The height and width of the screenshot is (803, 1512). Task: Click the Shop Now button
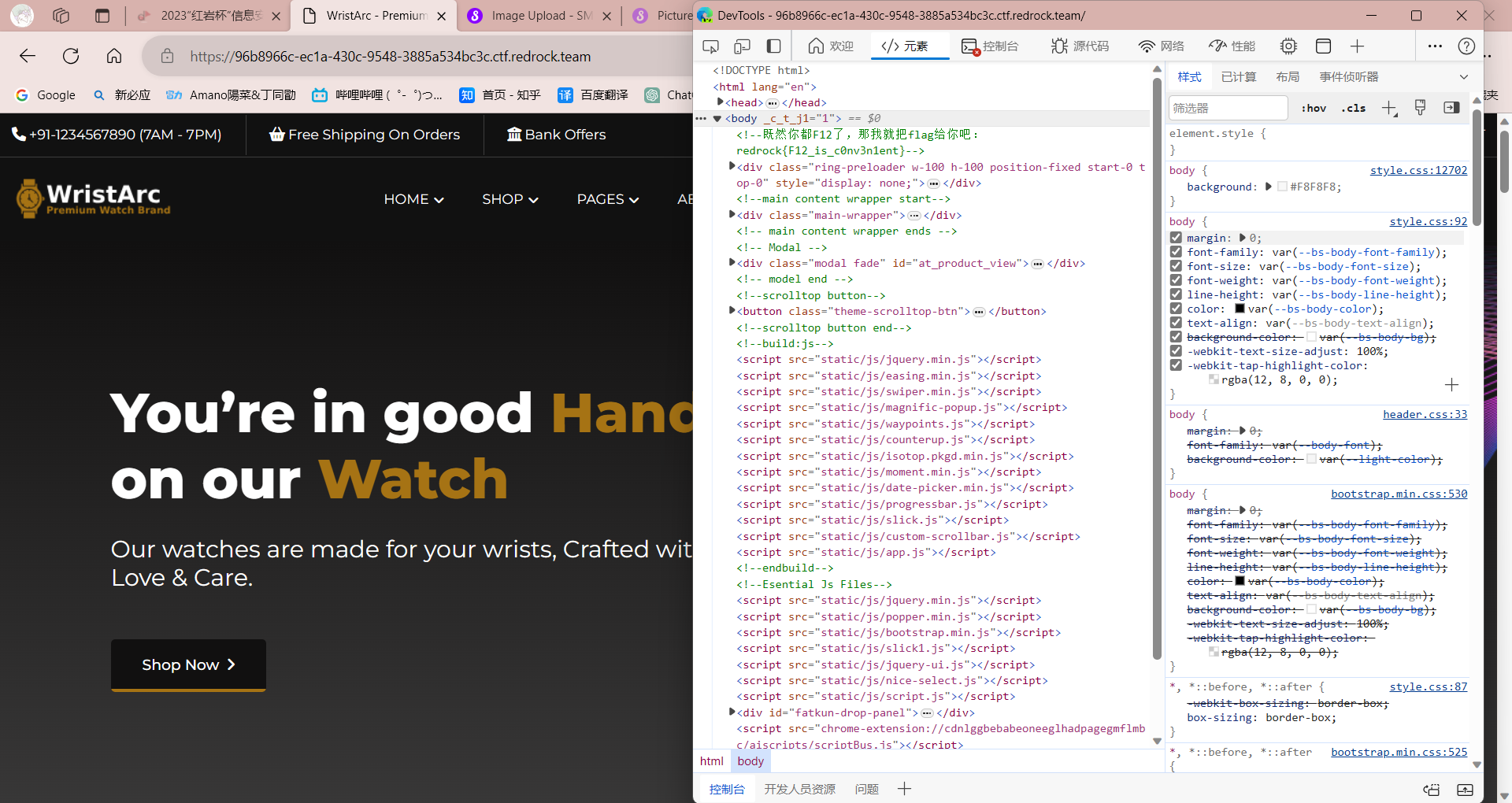(188, 665)
